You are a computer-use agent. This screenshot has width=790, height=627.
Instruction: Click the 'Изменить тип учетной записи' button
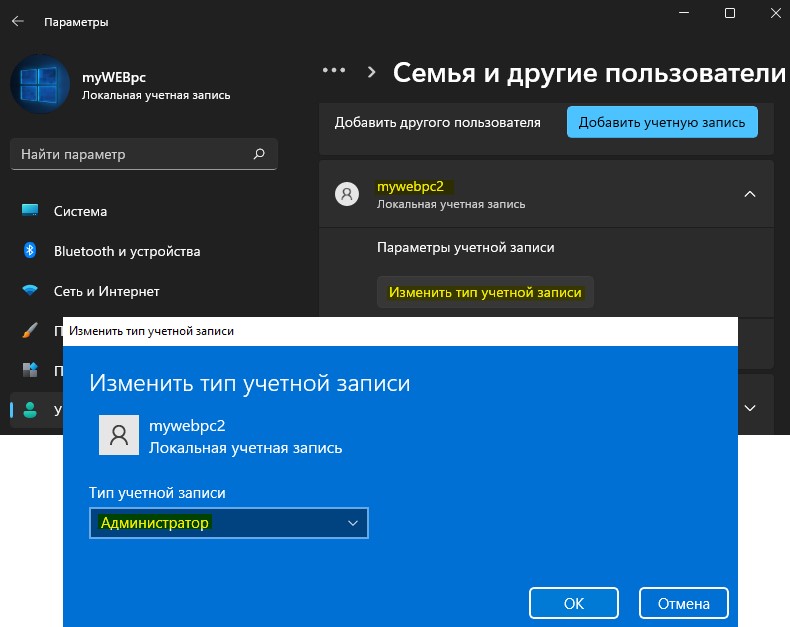(485, 292)
